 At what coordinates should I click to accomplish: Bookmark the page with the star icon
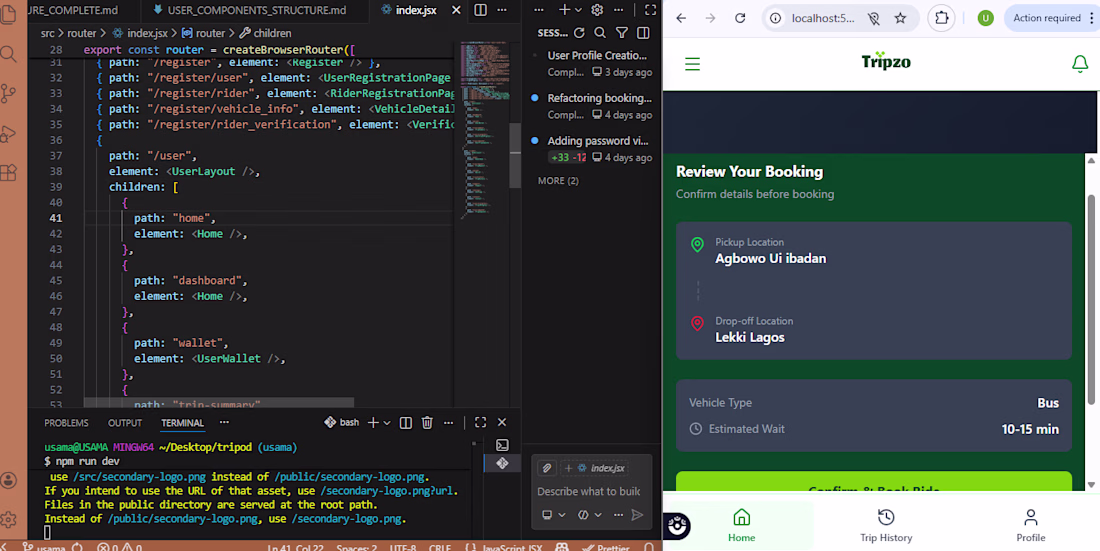(900, 18)
